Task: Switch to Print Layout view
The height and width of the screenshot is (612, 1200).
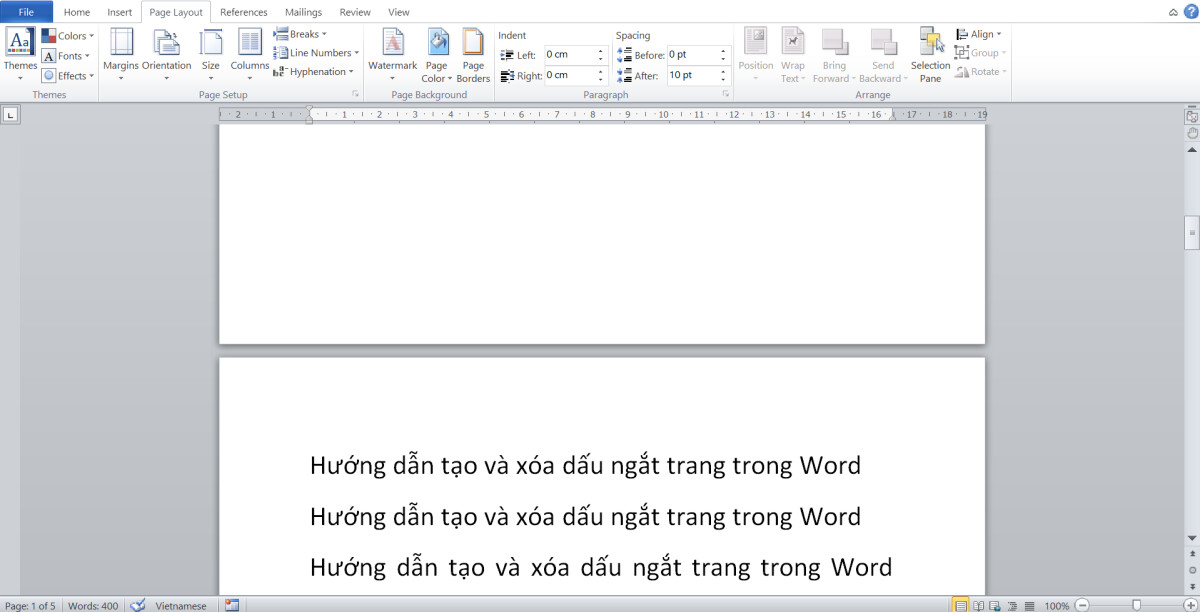Action: coord(961,605)
